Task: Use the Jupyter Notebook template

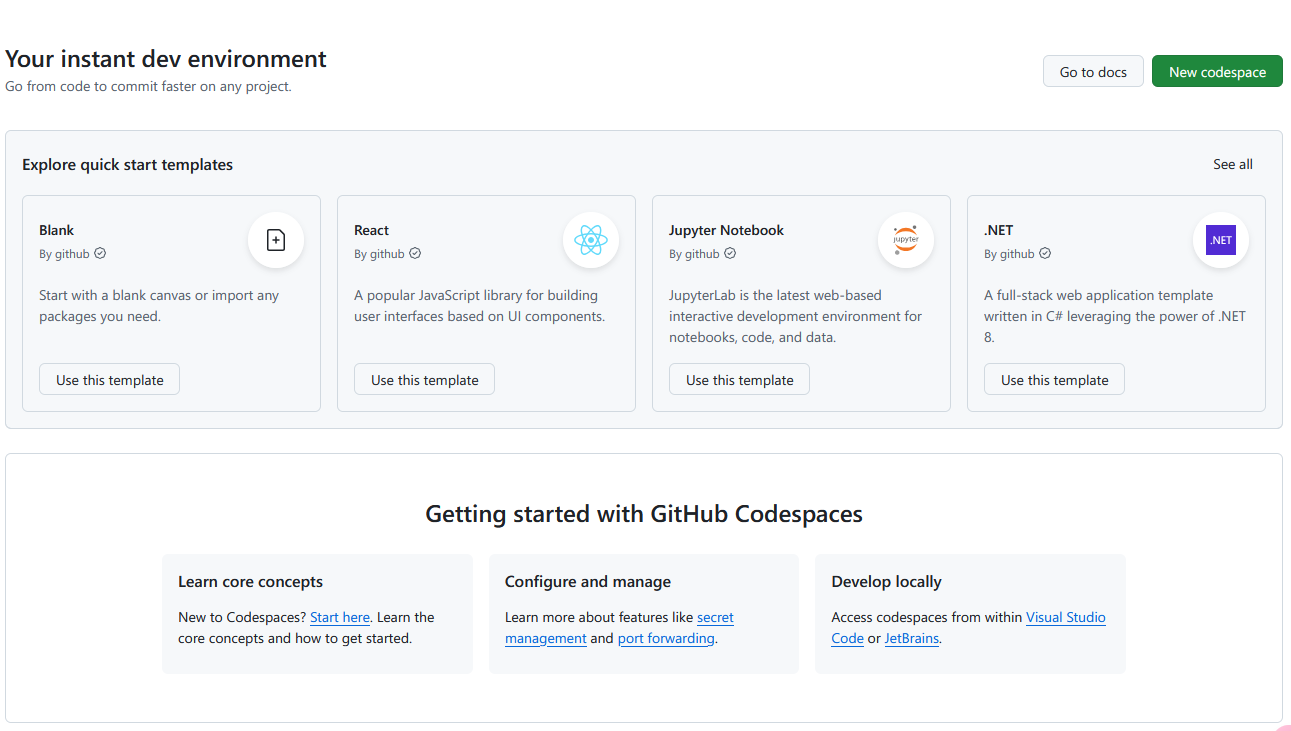Action: (740, 380)
